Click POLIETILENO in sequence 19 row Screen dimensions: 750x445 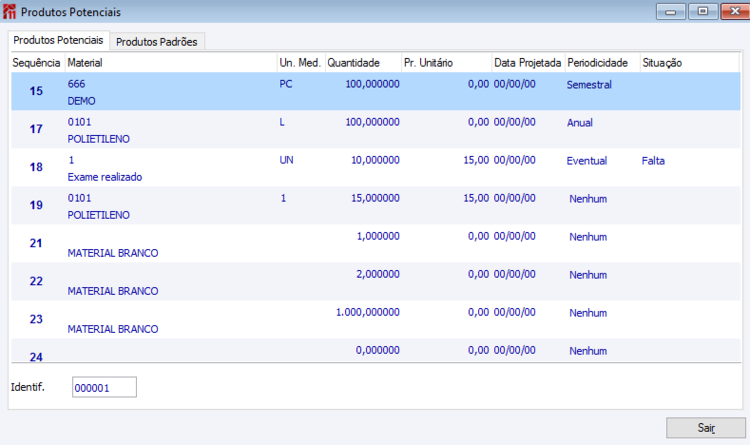coord(99,215)
